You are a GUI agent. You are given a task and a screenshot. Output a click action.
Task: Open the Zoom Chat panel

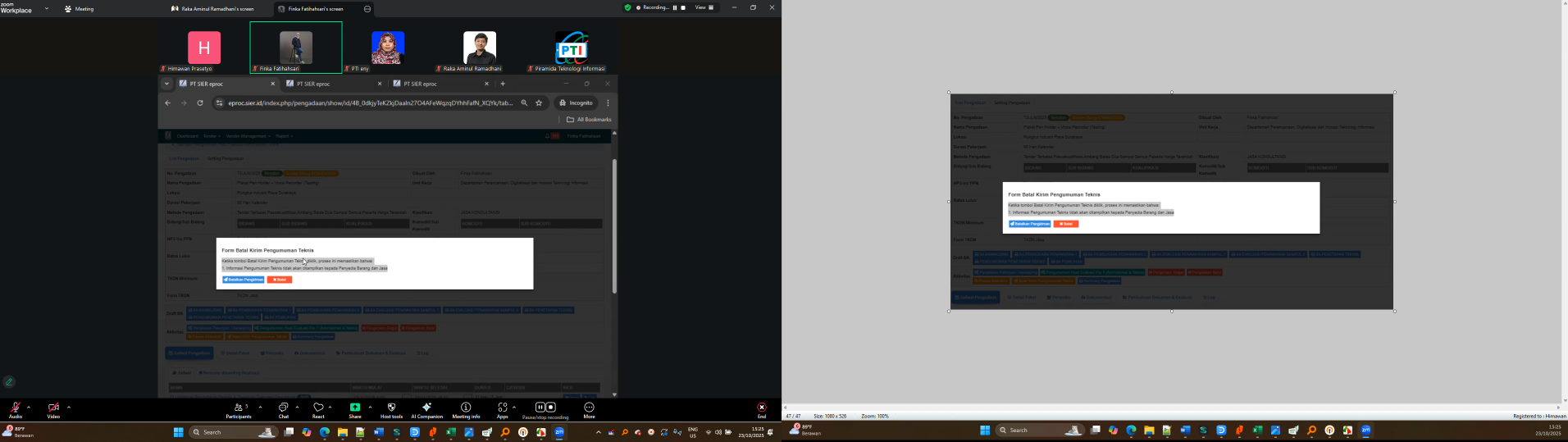283,410
